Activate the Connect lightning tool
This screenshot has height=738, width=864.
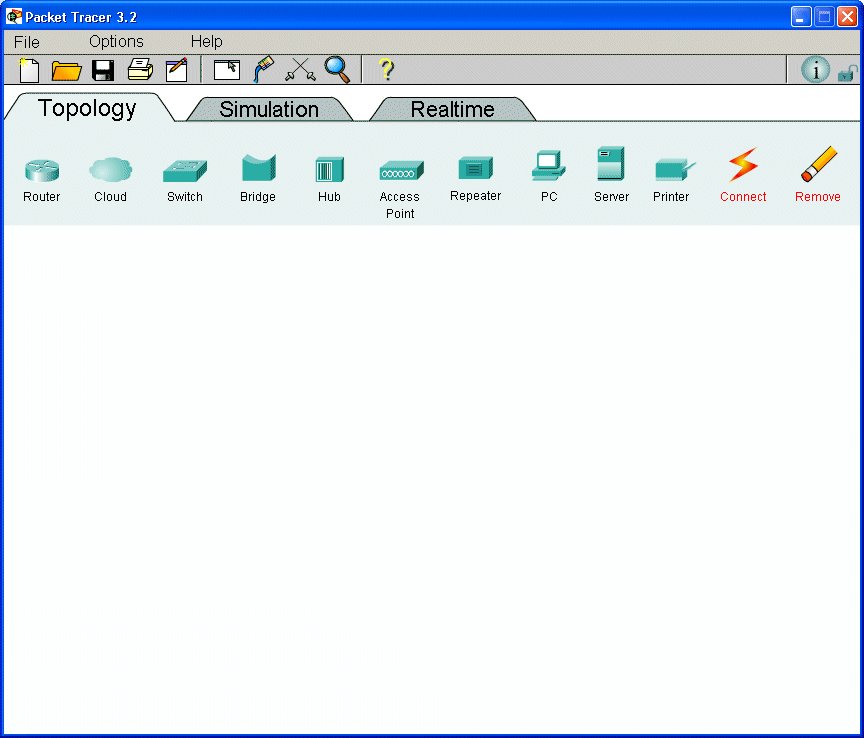tap(743, 175)
